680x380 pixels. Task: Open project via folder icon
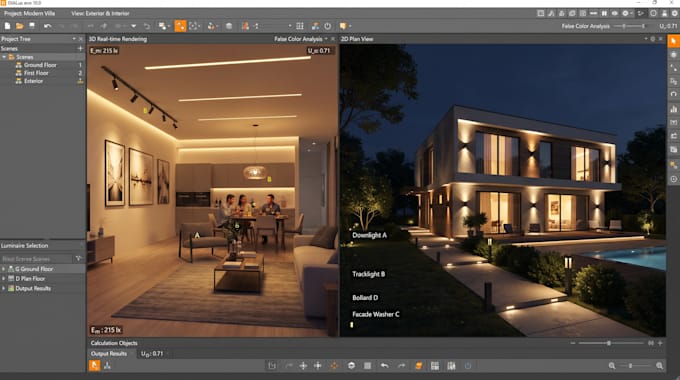(20, 26)
